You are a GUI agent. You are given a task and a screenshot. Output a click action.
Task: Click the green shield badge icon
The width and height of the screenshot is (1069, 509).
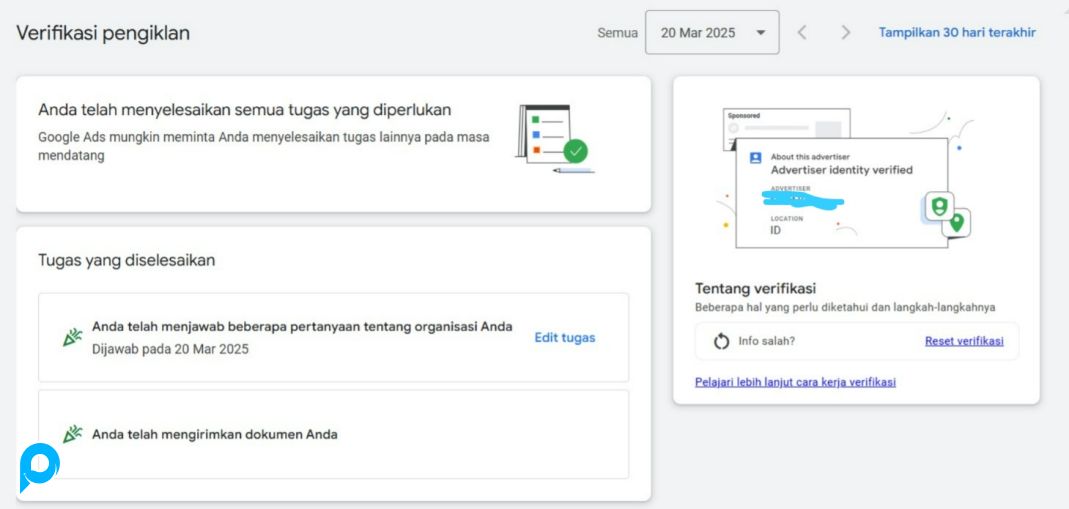[938, 206]
